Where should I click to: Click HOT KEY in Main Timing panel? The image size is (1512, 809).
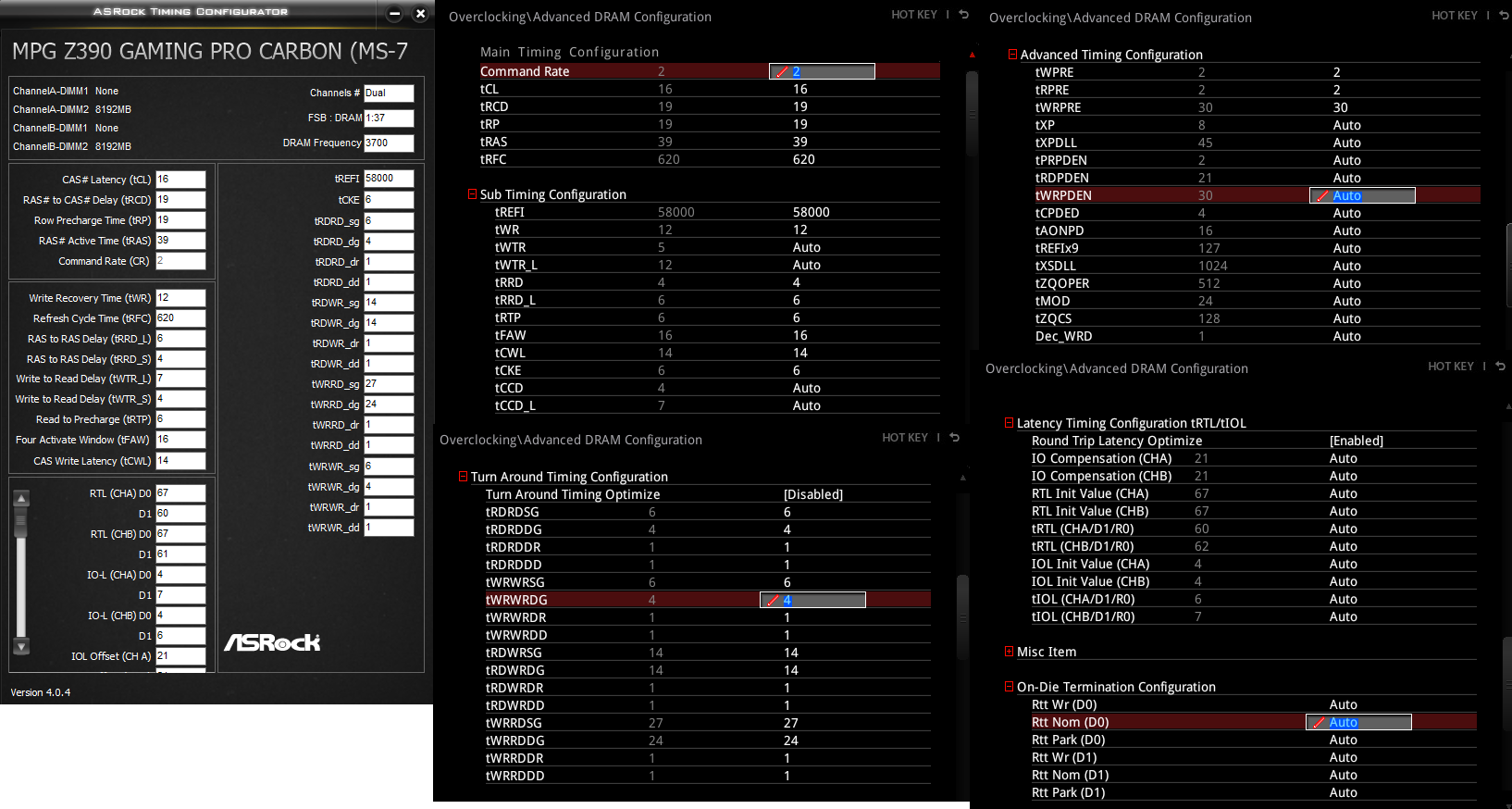click(914, 15)
